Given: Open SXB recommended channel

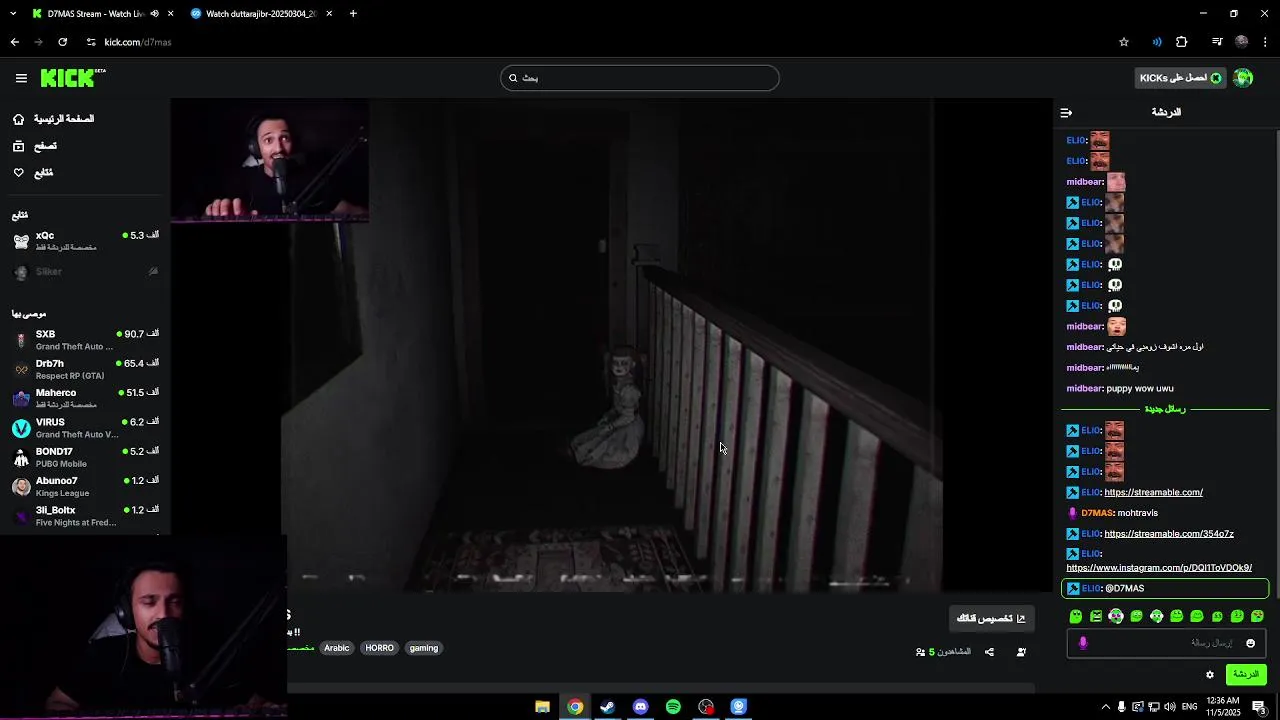Looking at the screenshot, I should pos(85,340).
